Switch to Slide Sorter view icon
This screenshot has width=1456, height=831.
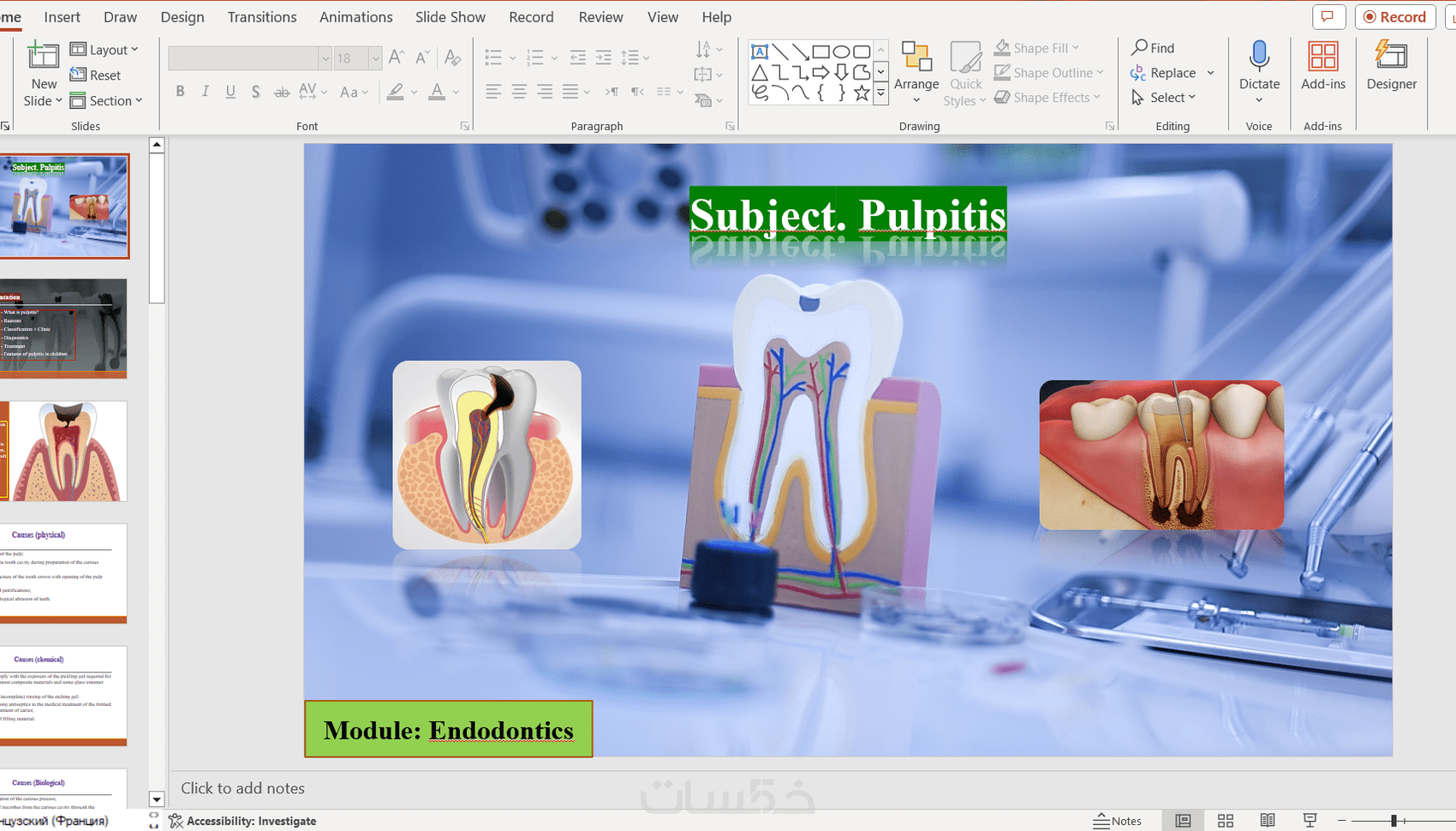pos(1226,821)
